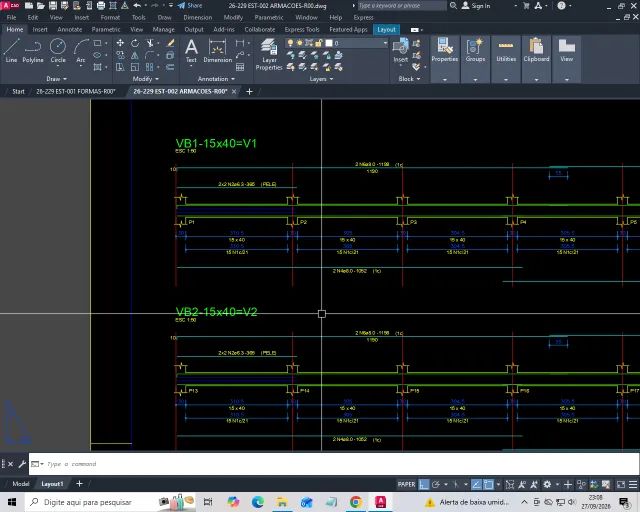Viewport: 640px width, 512px height.
Task: Switch to the Collaborate ribbon tab
Action: 260,29
